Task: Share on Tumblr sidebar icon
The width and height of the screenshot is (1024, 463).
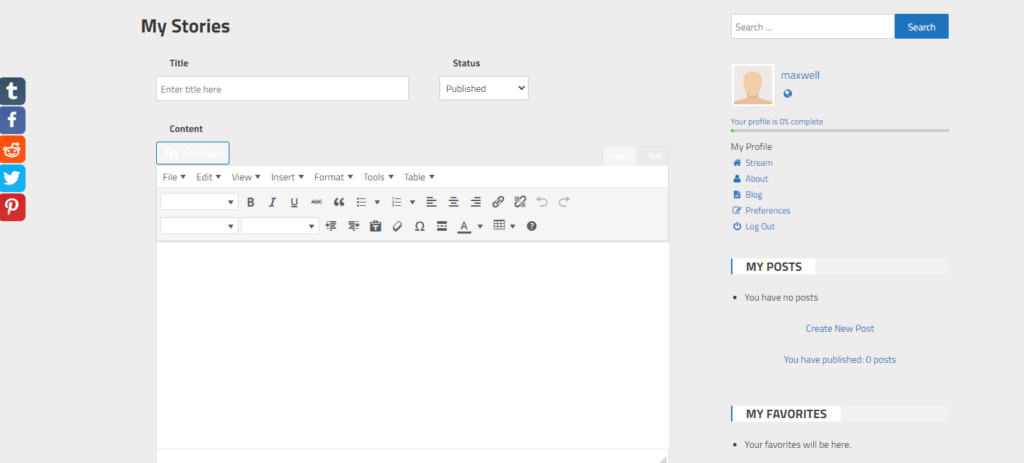Action: [x=12, y=91]
